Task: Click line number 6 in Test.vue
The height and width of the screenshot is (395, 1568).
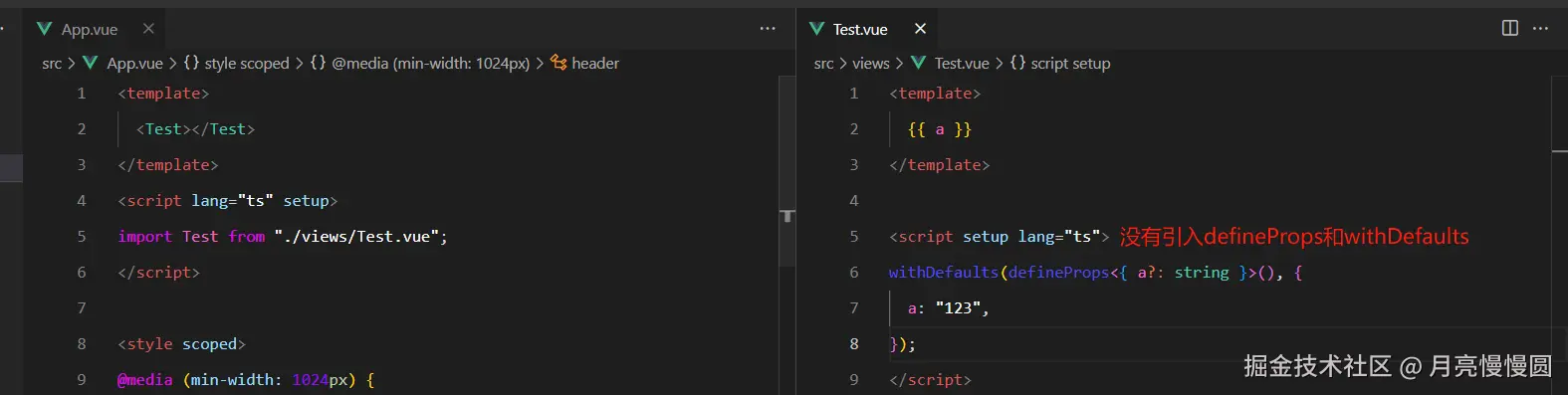Action: click(x=853, y=273)
